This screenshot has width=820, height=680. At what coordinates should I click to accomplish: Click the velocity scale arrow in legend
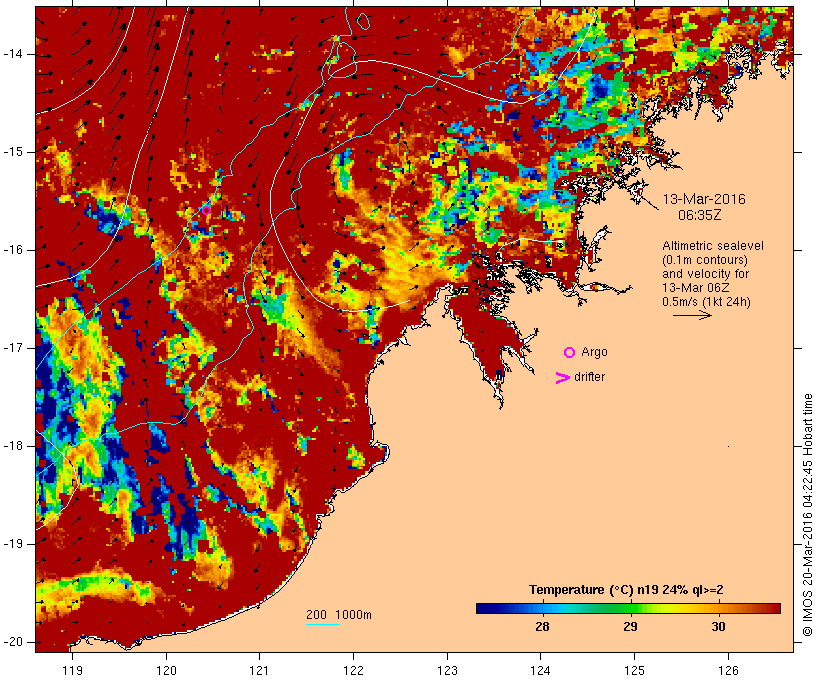[691, 315]
